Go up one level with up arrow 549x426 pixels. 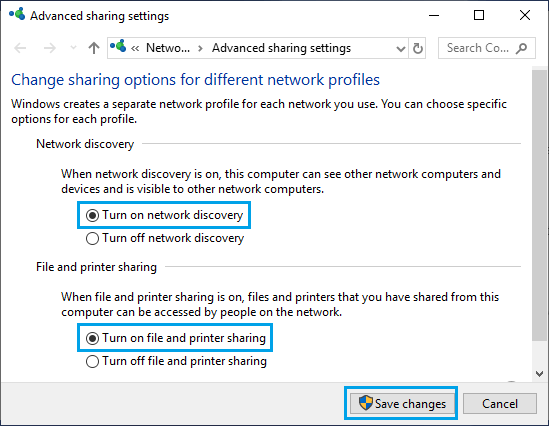click(x=93, y=48)
